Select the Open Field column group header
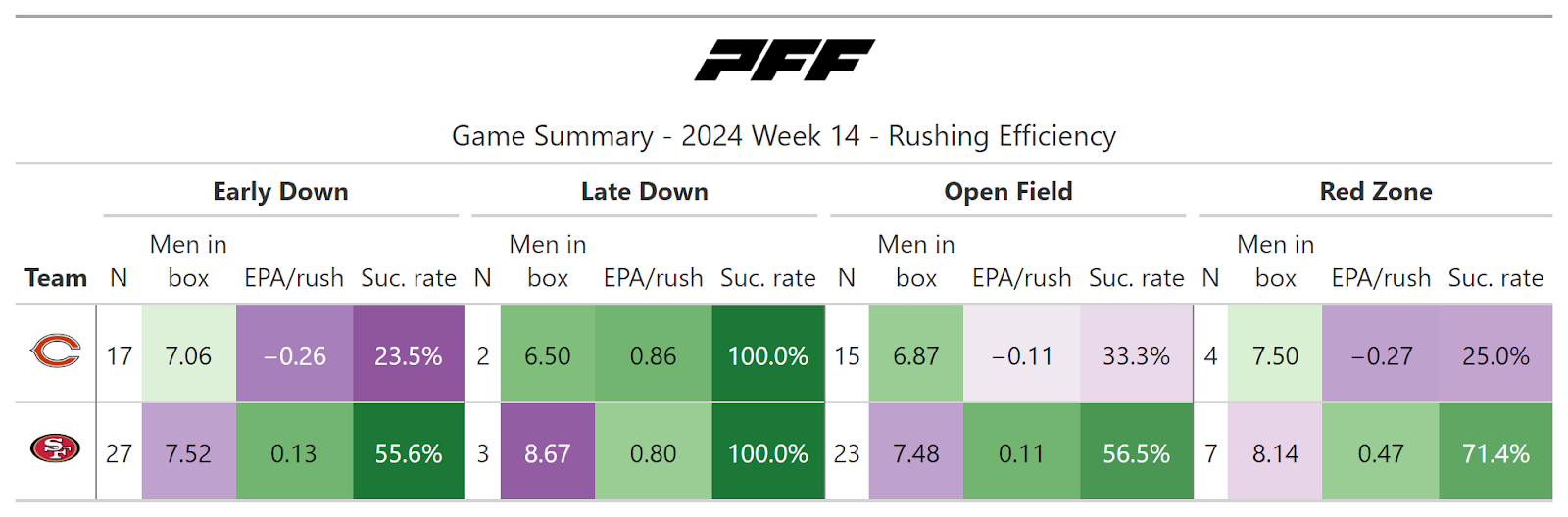The image size is (1568, 517). (x=1007, y=192)
